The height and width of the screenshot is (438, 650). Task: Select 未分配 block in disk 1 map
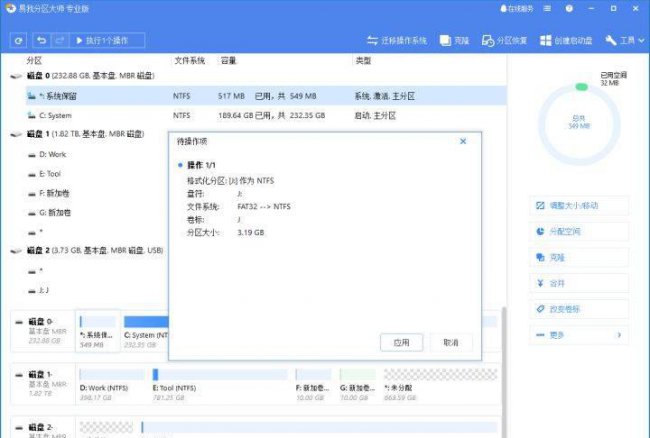[440, 385]
